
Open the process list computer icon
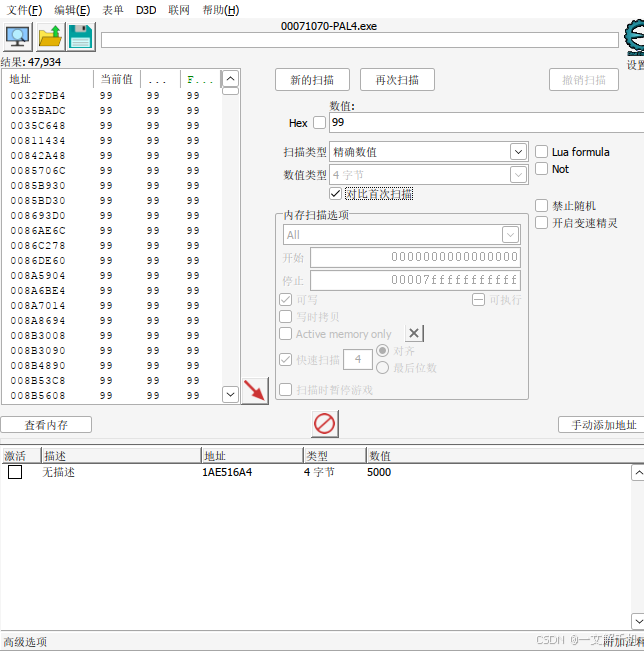click(17, 37)
